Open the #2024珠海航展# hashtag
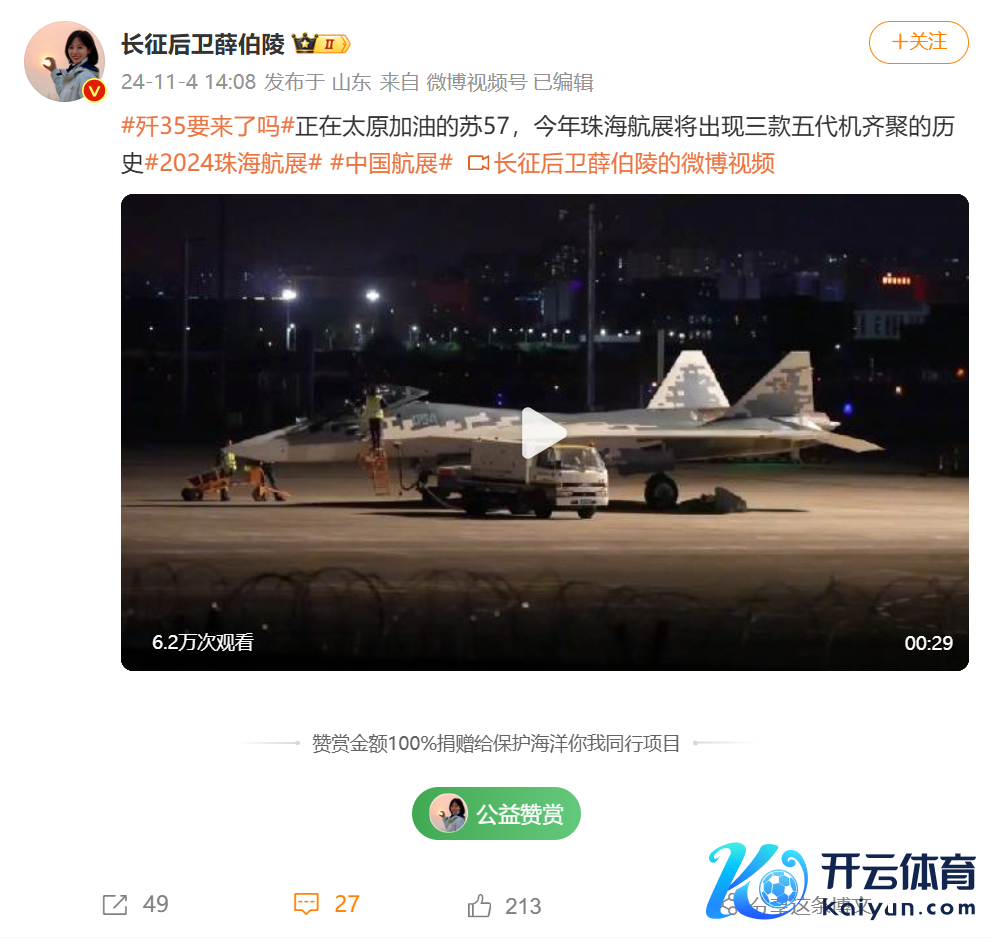This screenshot has width=991, height=941. [233, 164]
